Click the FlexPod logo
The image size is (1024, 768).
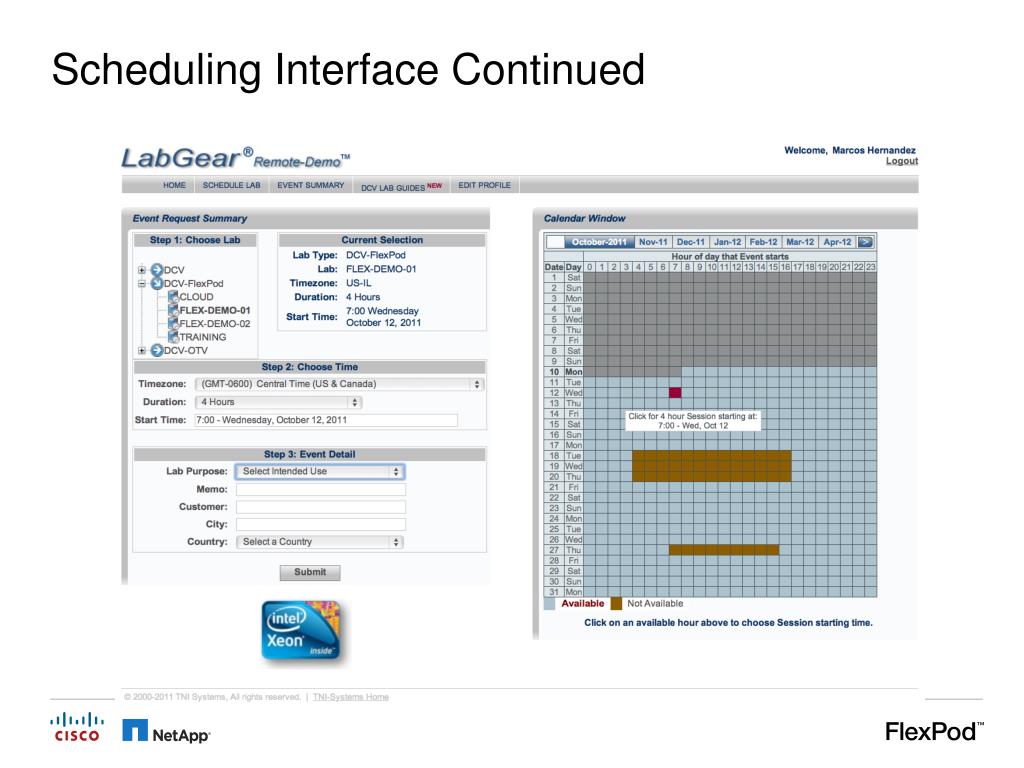pos(934,731)
